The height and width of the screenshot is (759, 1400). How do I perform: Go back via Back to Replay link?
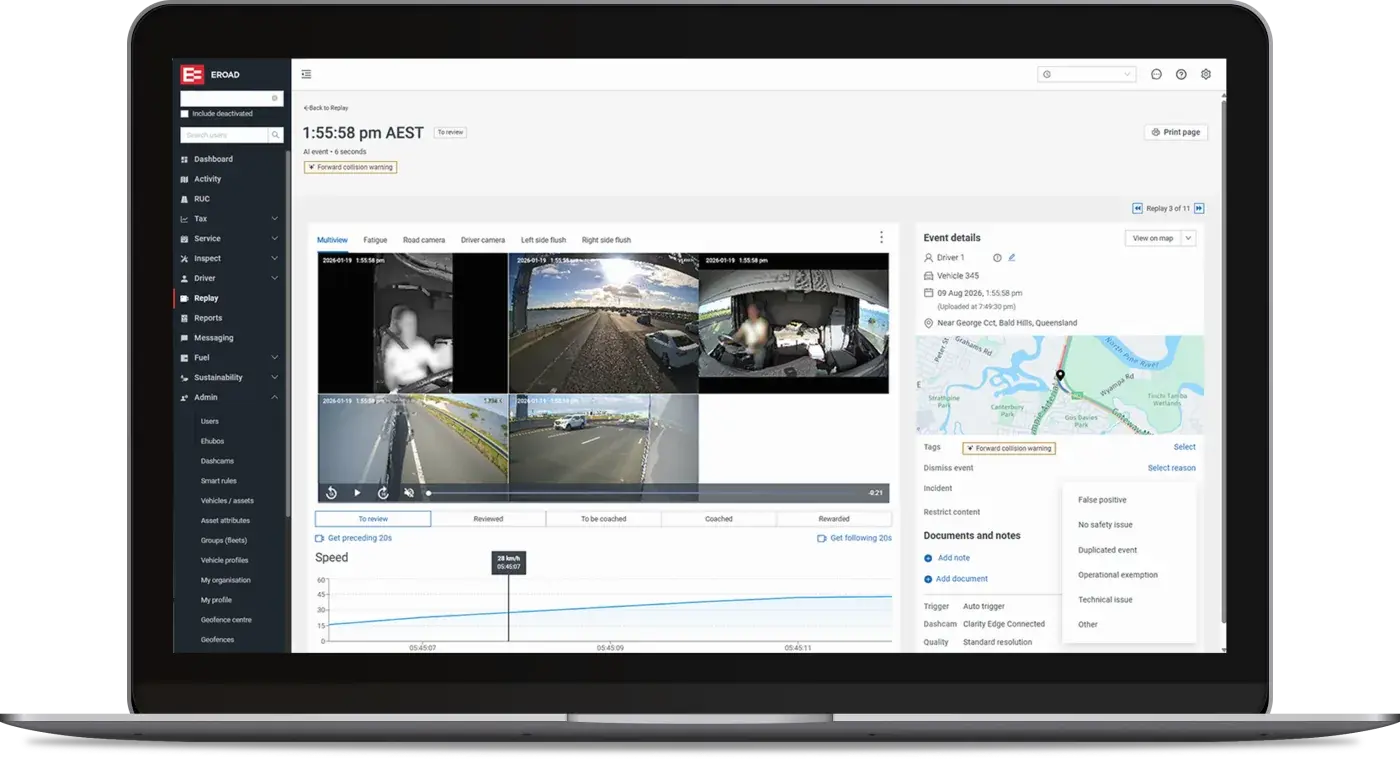coord(326,108)
